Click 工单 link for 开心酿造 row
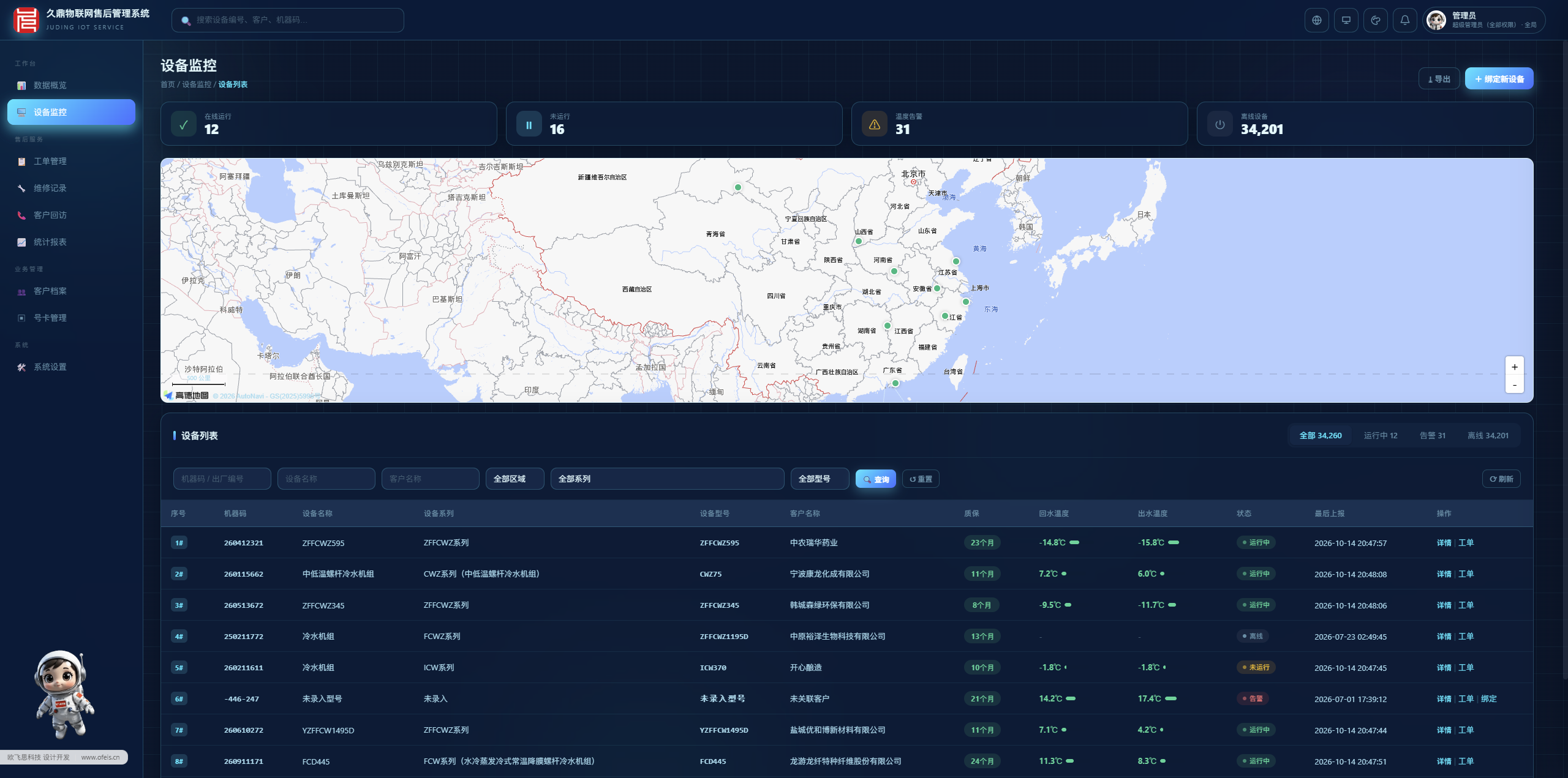The width and height of the screenshot is (1568, 778). 1466,667
